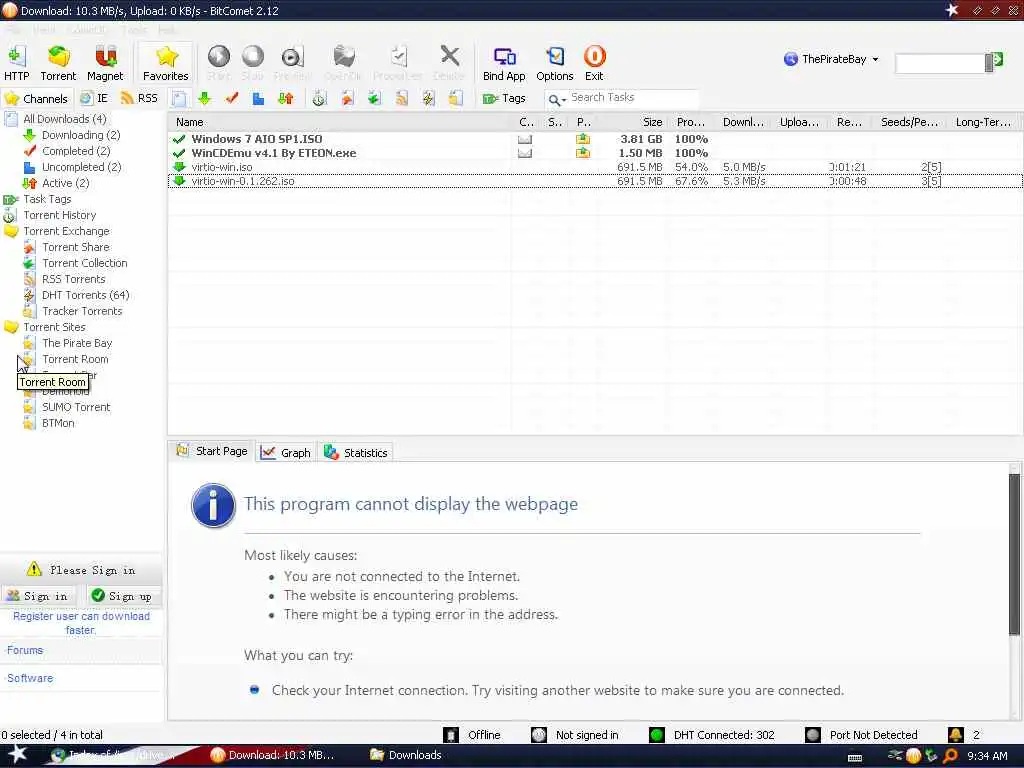Viewport: 1024px width, 768px height.
Task: Sort by the Upload rate column header
Action: pyautogui.click(x=799, y=122)
